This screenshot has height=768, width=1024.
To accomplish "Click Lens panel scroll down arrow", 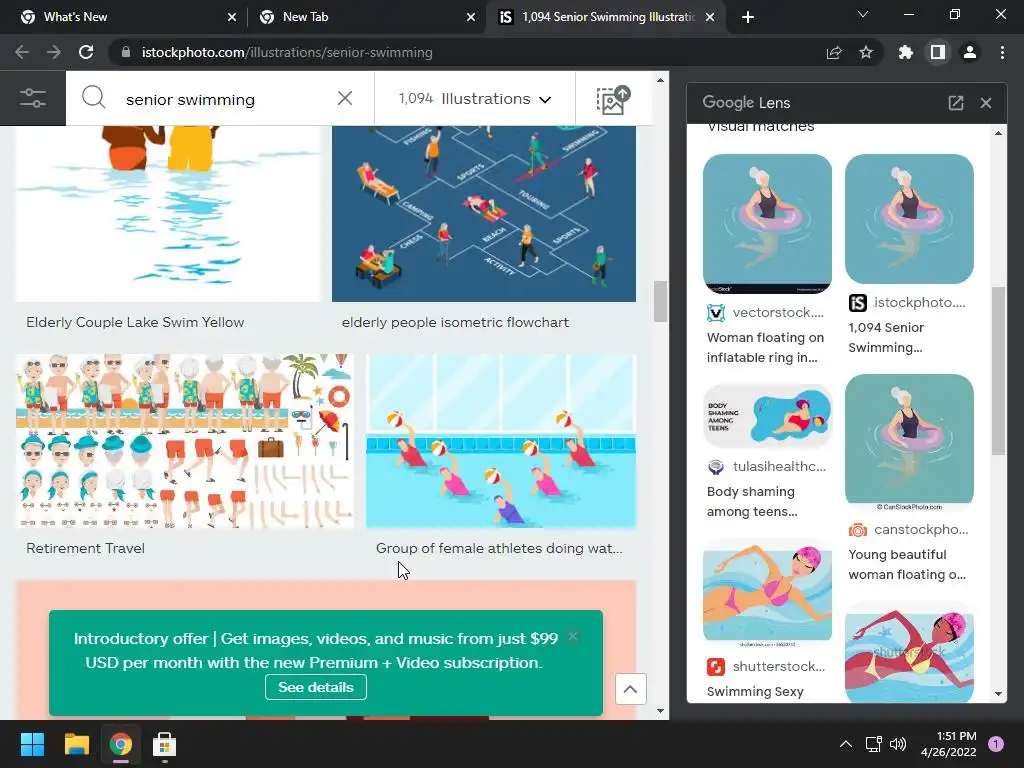I will pyautogui.click(x=998, y=694).
